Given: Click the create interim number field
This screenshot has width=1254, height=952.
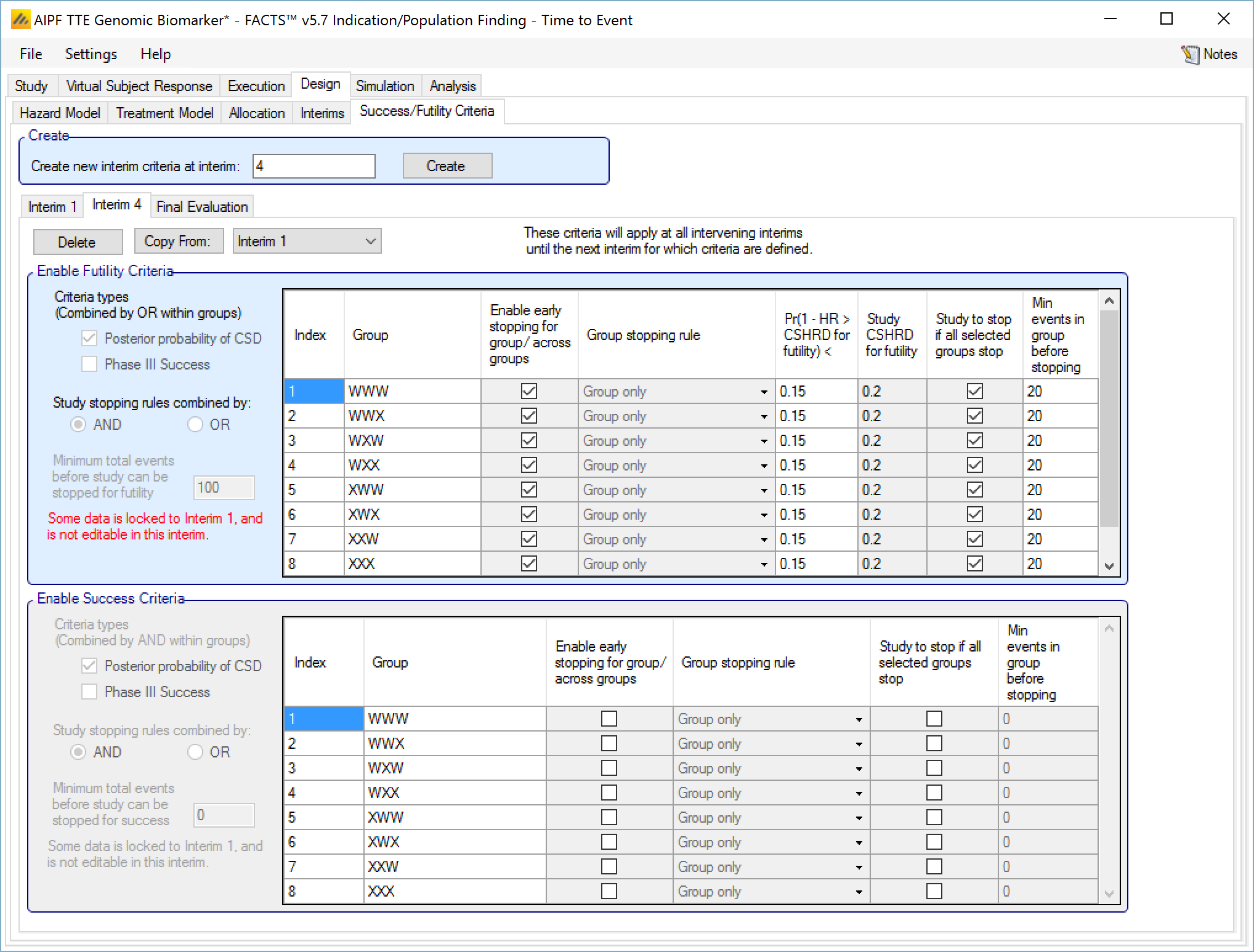Looking at the screenshot, I should point(313,166).
